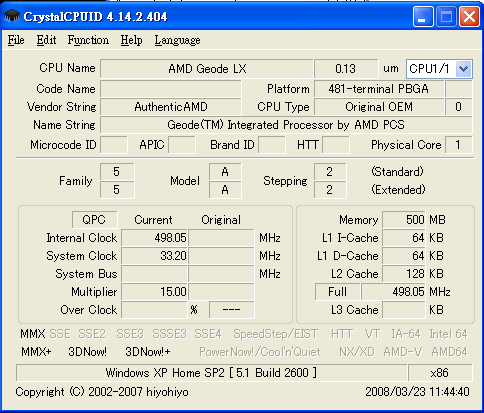Click the cache speed 498.05 MHz value
Image resolution: width=484 pixels, height=413 pixels.
point(393,292)
